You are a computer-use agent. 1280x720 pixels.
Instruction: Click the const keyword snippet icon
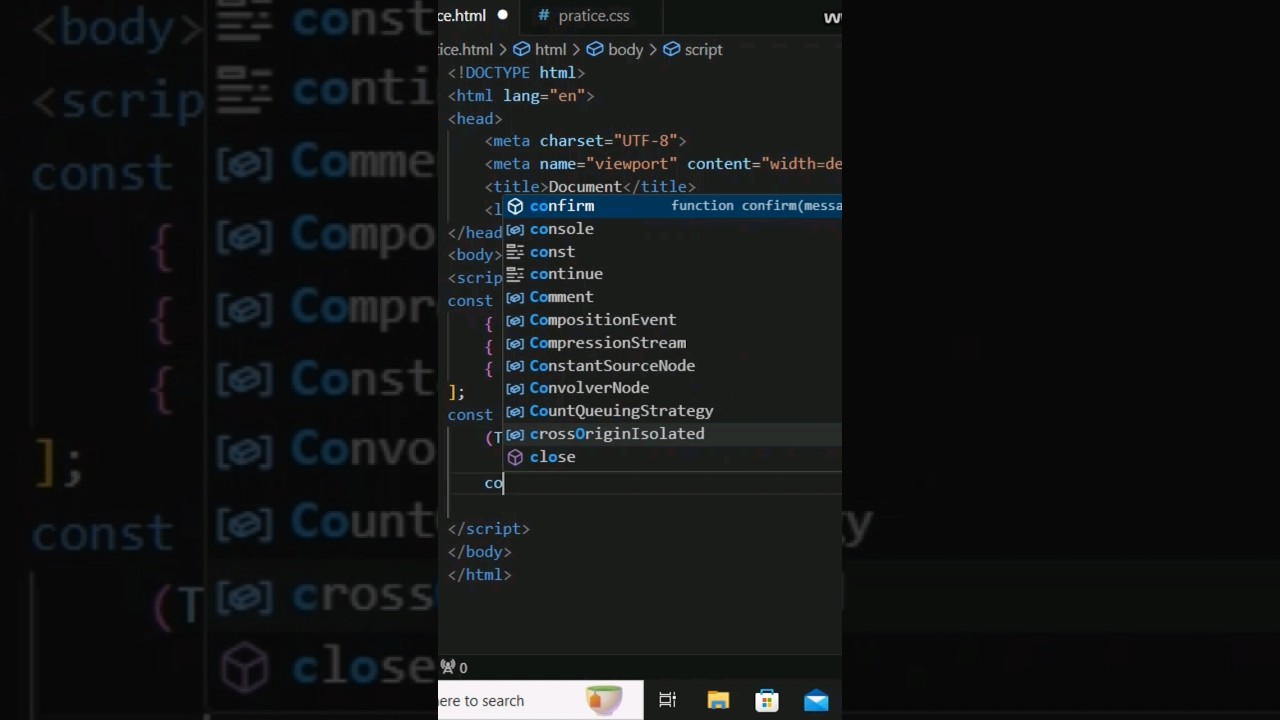[515, 252]
